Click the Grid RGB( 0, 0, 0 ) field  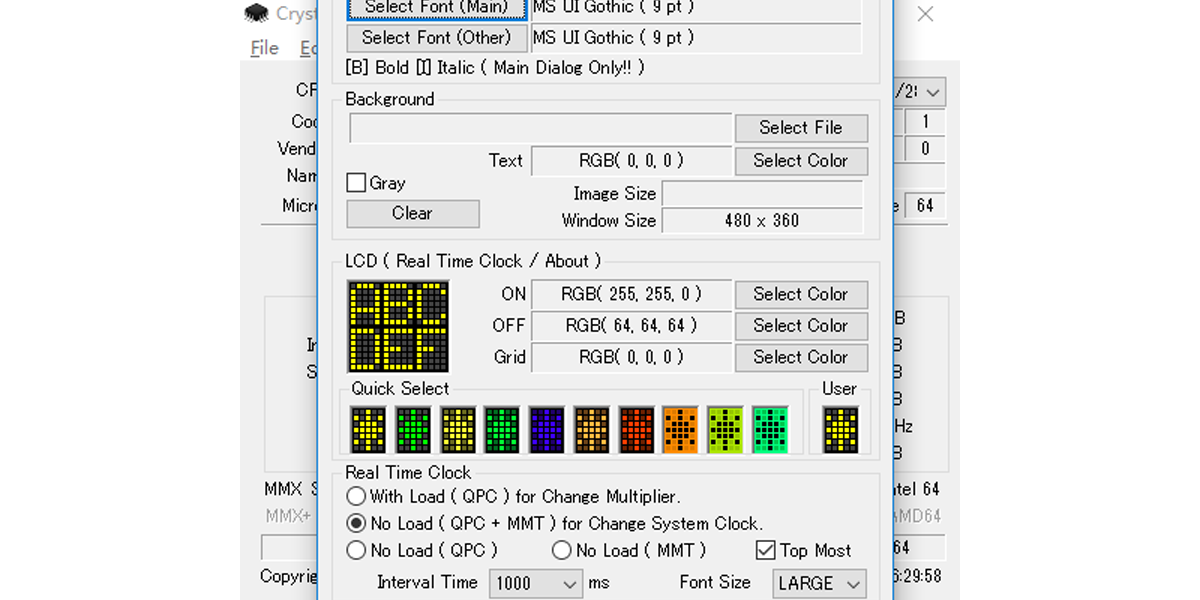(631, 357)
